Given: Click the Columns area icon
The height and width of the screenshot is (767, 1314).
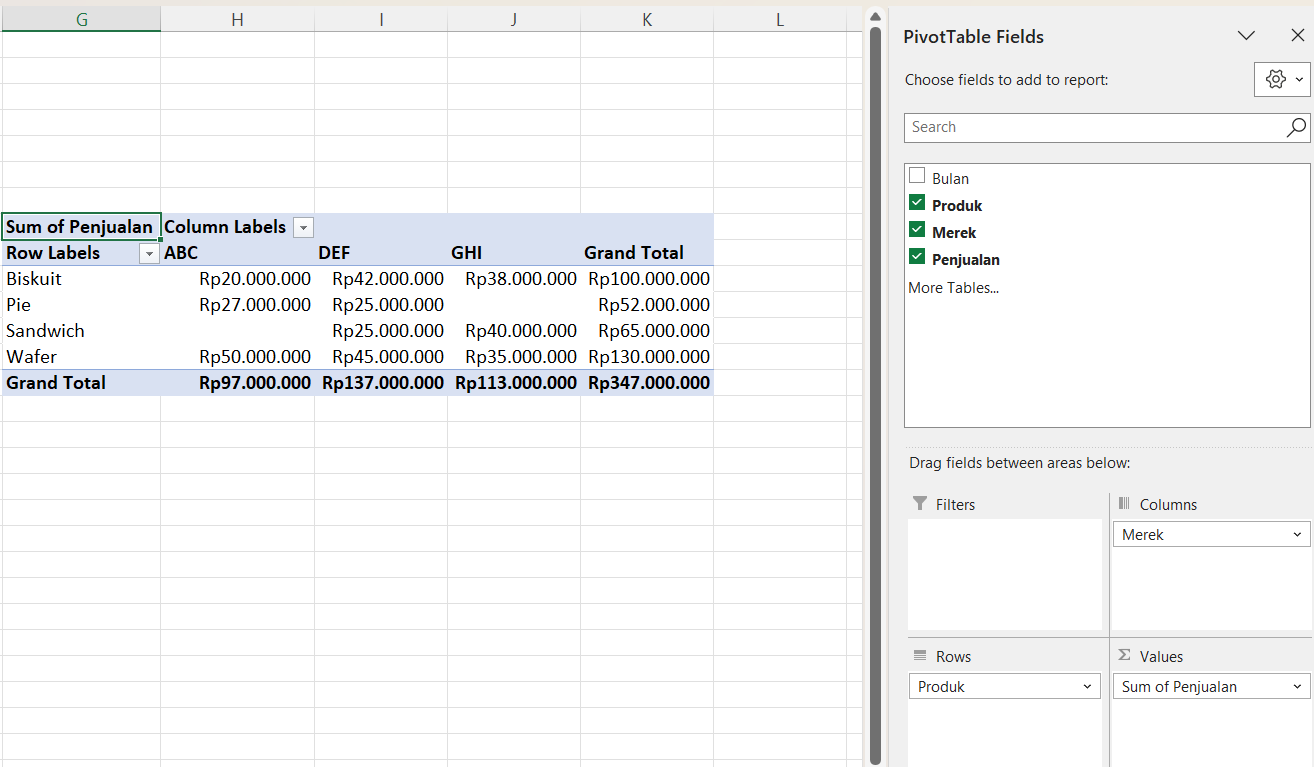Looking at the screenshot, I should pos(1124,504).
